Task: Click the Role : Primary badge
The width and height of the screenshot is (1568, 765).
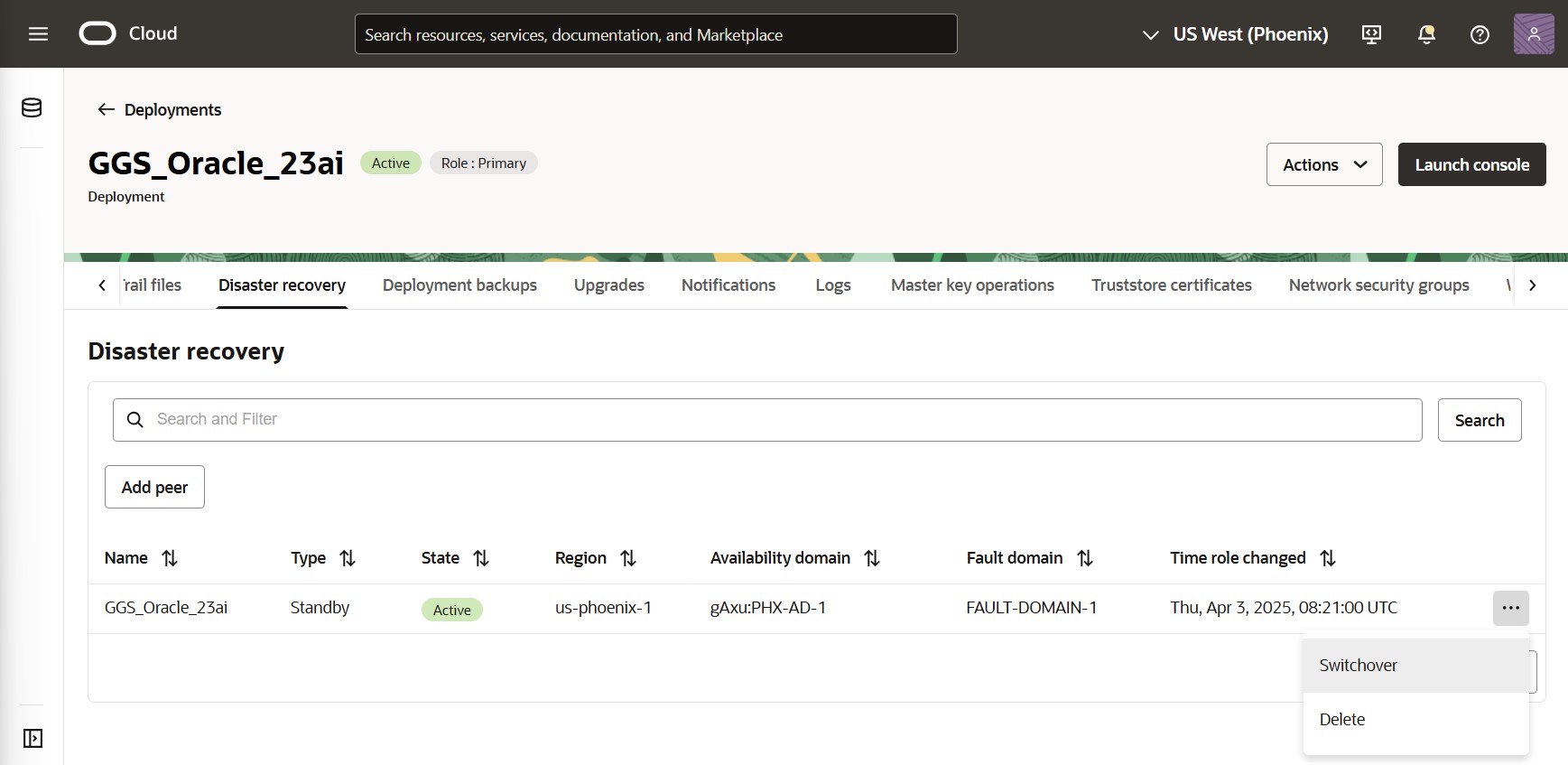Action: 484,163
